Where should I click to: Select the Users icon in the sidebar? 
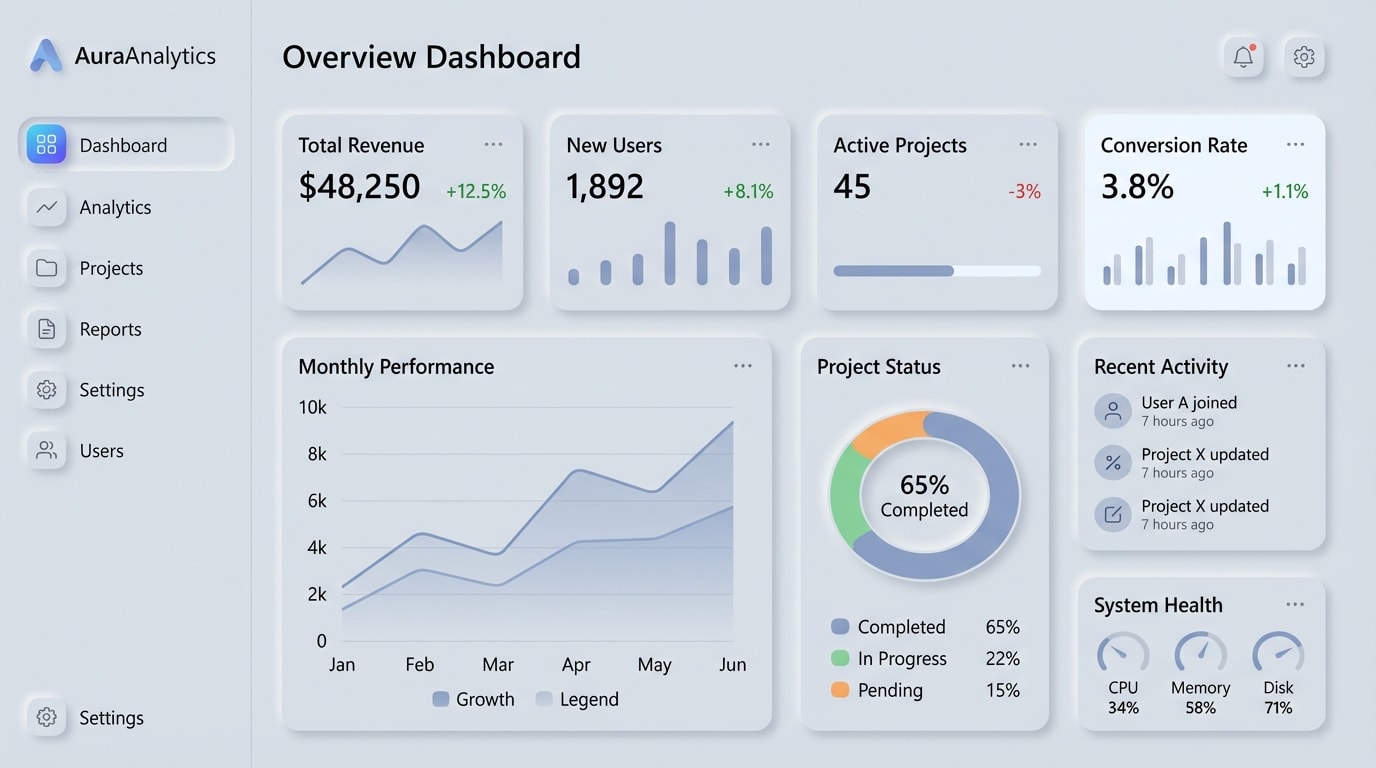tap(46, 450)
